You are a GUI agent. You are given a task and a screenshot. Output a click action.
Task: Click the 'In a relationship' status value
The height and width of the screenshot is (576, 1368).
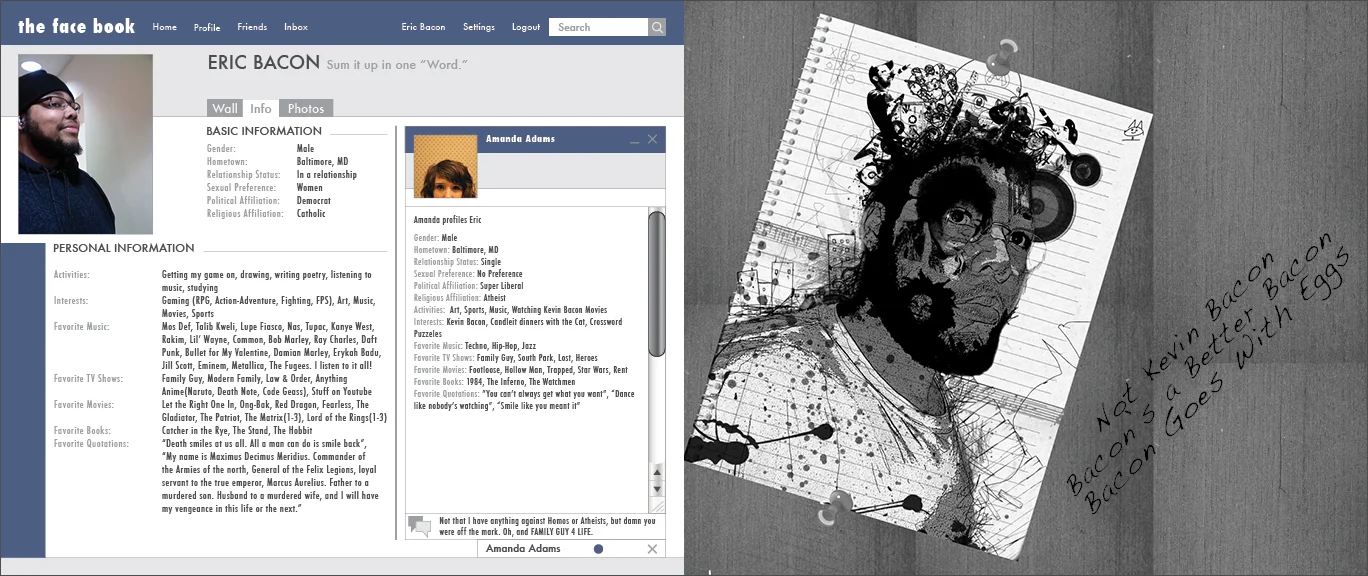coord(327,175)
